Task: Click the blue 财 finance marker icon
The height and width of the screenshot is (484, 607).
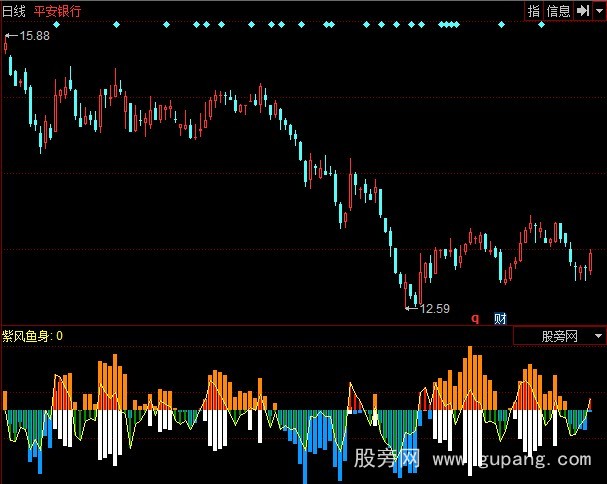Action: (500, 318)
